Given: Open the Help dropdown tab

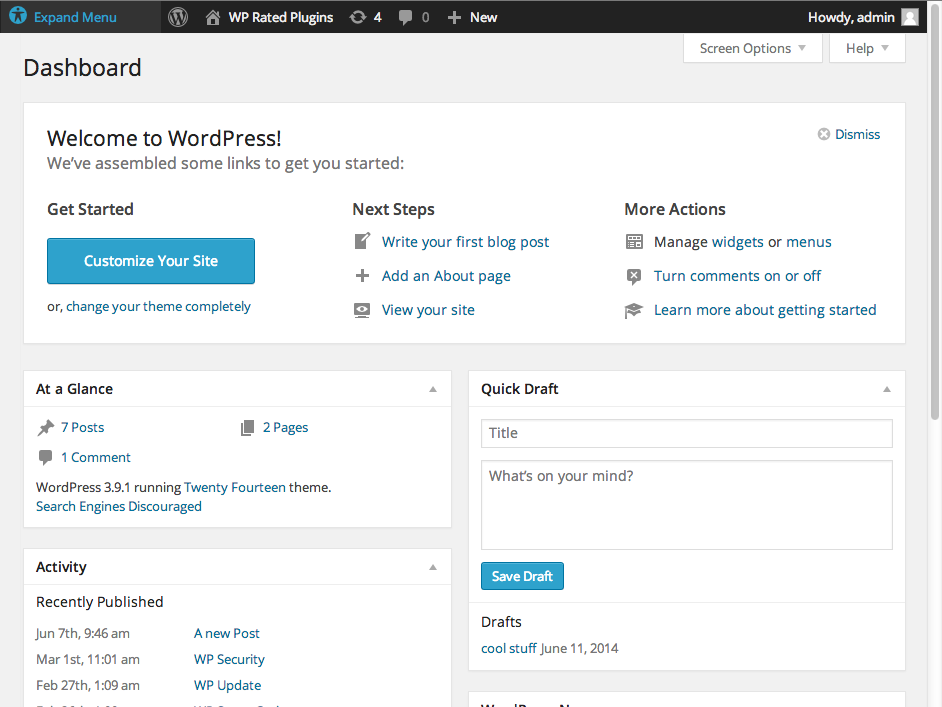Looking at the screenshot, I should (867, 48).
